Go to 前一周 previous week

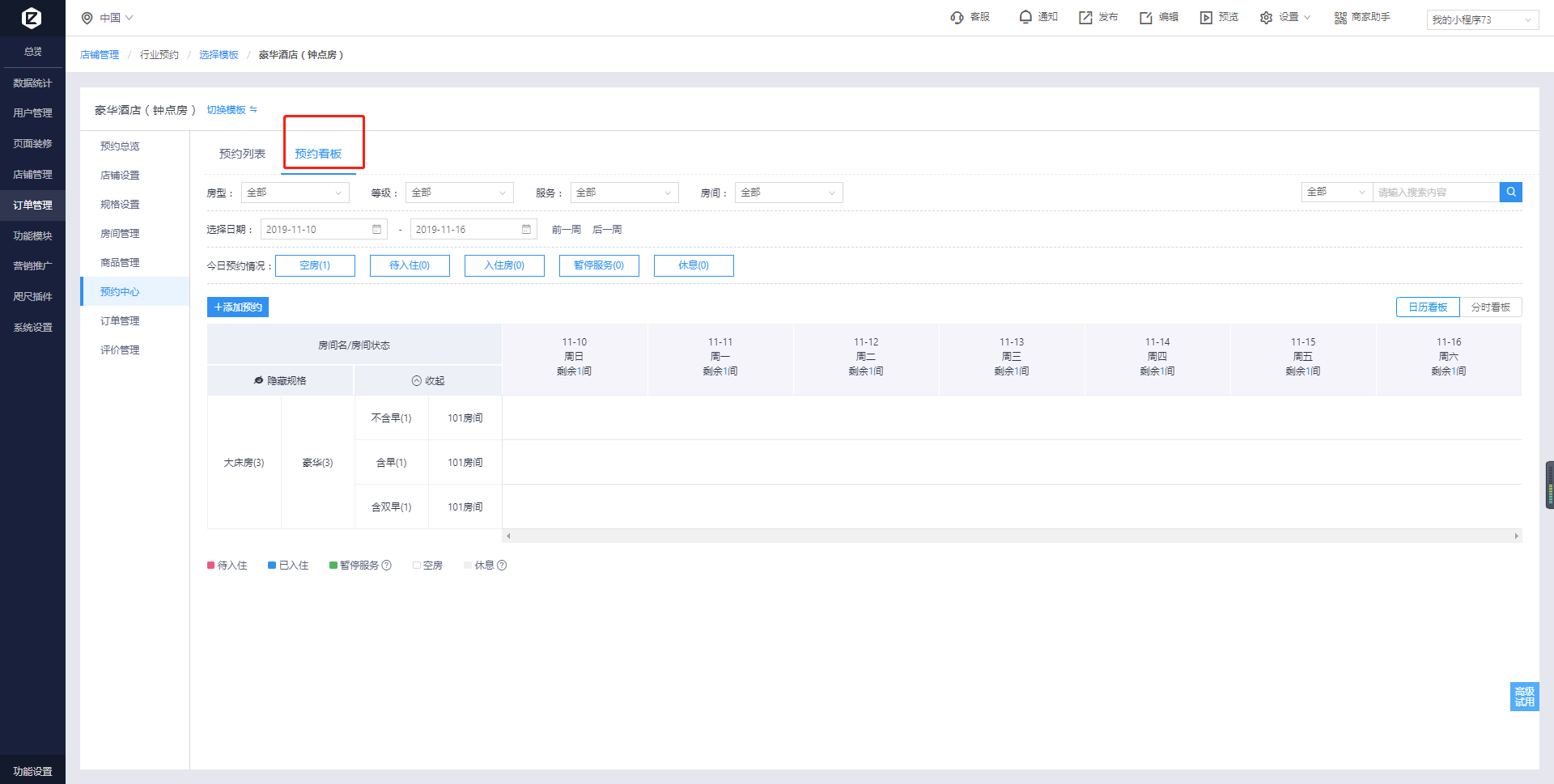(x=567, y=230)
